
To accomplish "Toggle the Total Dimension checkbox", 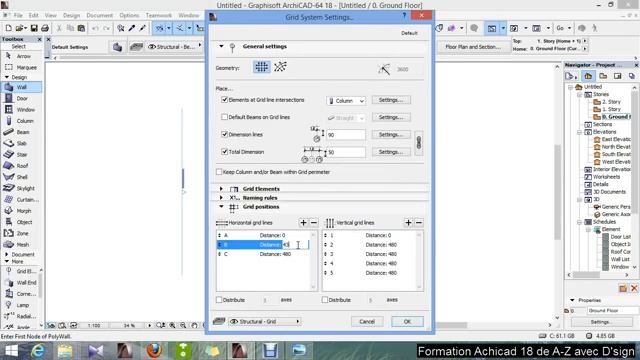I will (224, 152).
